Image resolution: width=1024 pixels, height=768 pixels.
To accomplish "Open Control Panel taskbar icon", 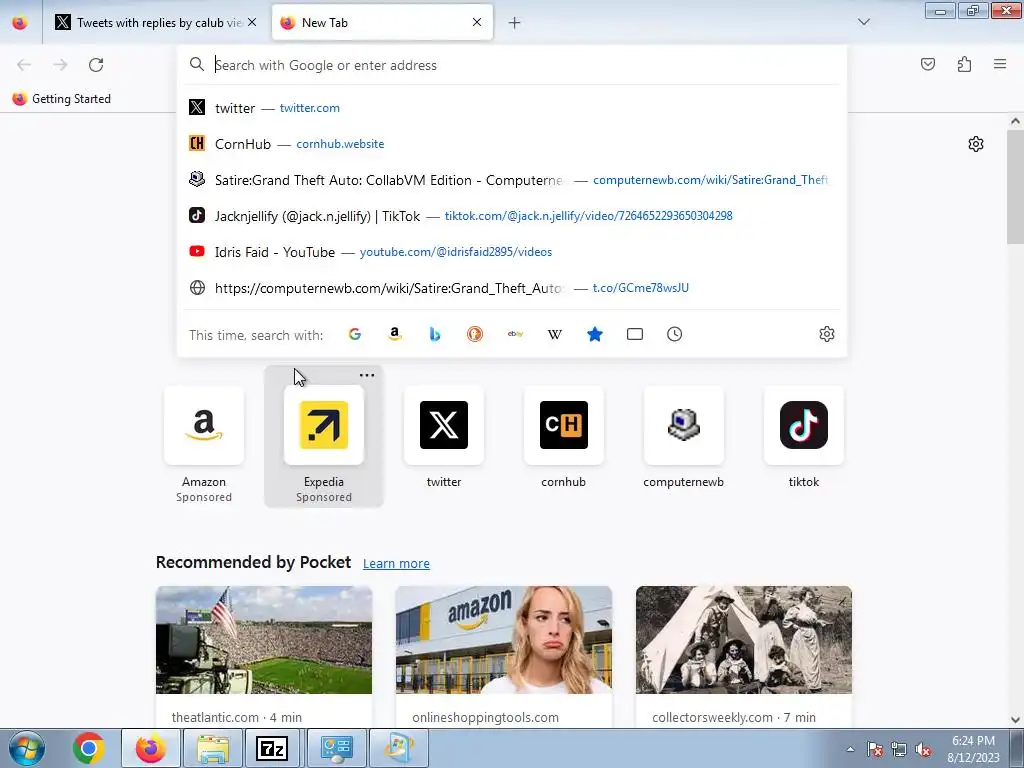I will tap(337, 748).
